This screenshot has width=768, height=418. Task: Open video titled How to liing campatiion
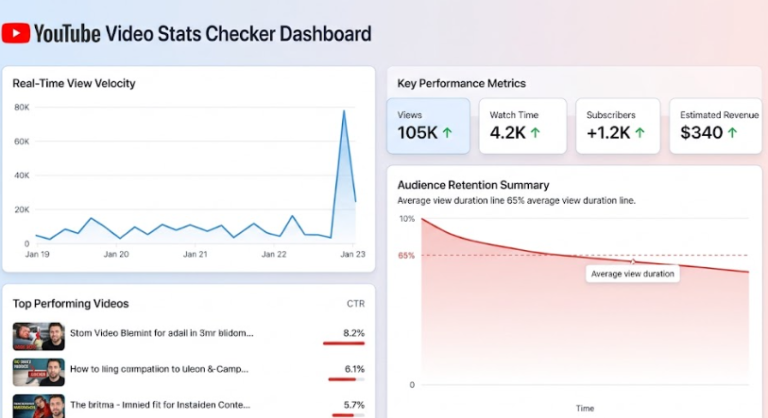click(159, 369)
